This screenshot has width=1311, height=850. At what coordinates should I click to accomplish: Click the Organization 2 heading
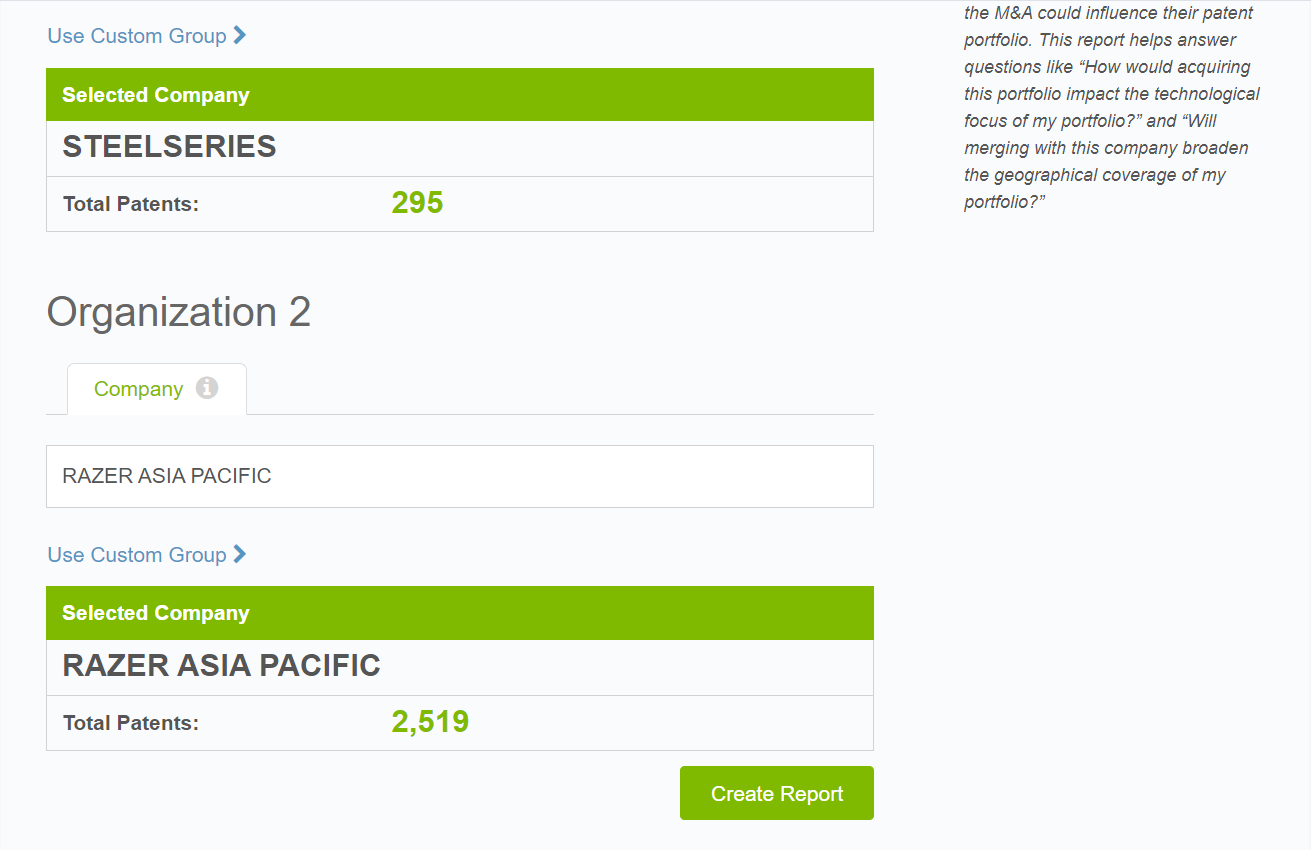coord(178,312)
